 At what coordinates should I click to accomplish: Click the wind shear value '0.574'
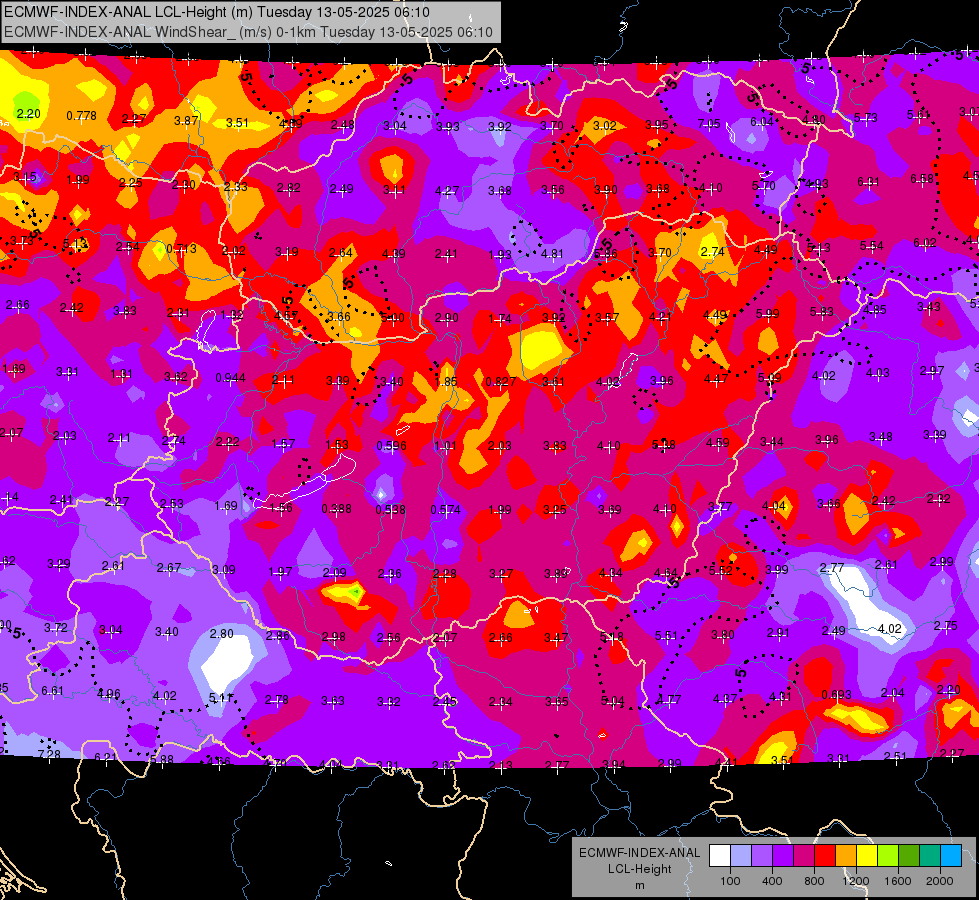(446, 510)
